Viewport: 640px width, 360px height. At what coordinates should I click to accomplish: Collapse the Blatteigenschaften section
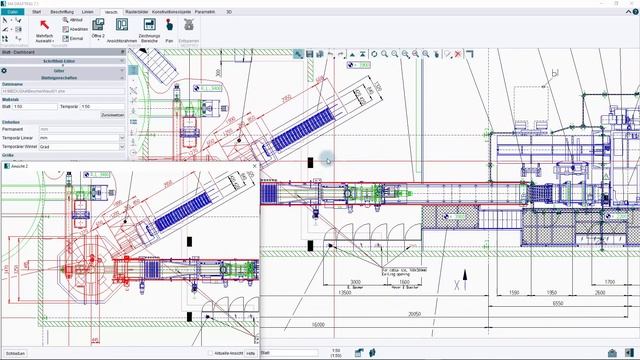click(x=62, y=78)
